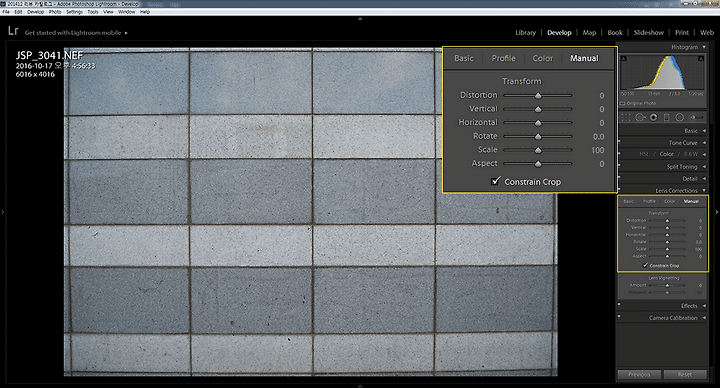720x388 pixels.
Task: Switch to the Slideshow module
Action: 648,33
